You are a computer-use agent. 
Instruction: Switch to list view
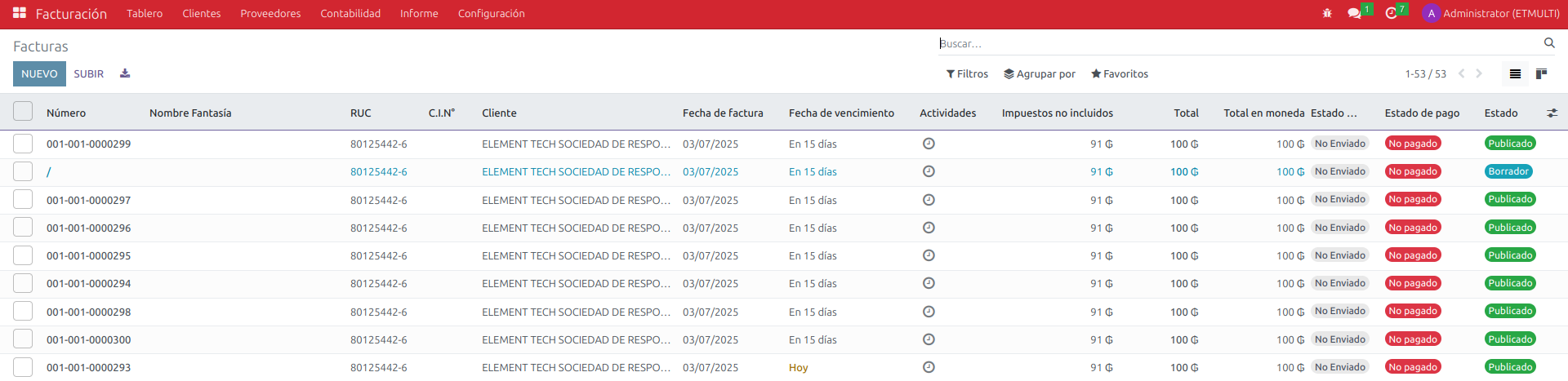(x=1515, y=73)
